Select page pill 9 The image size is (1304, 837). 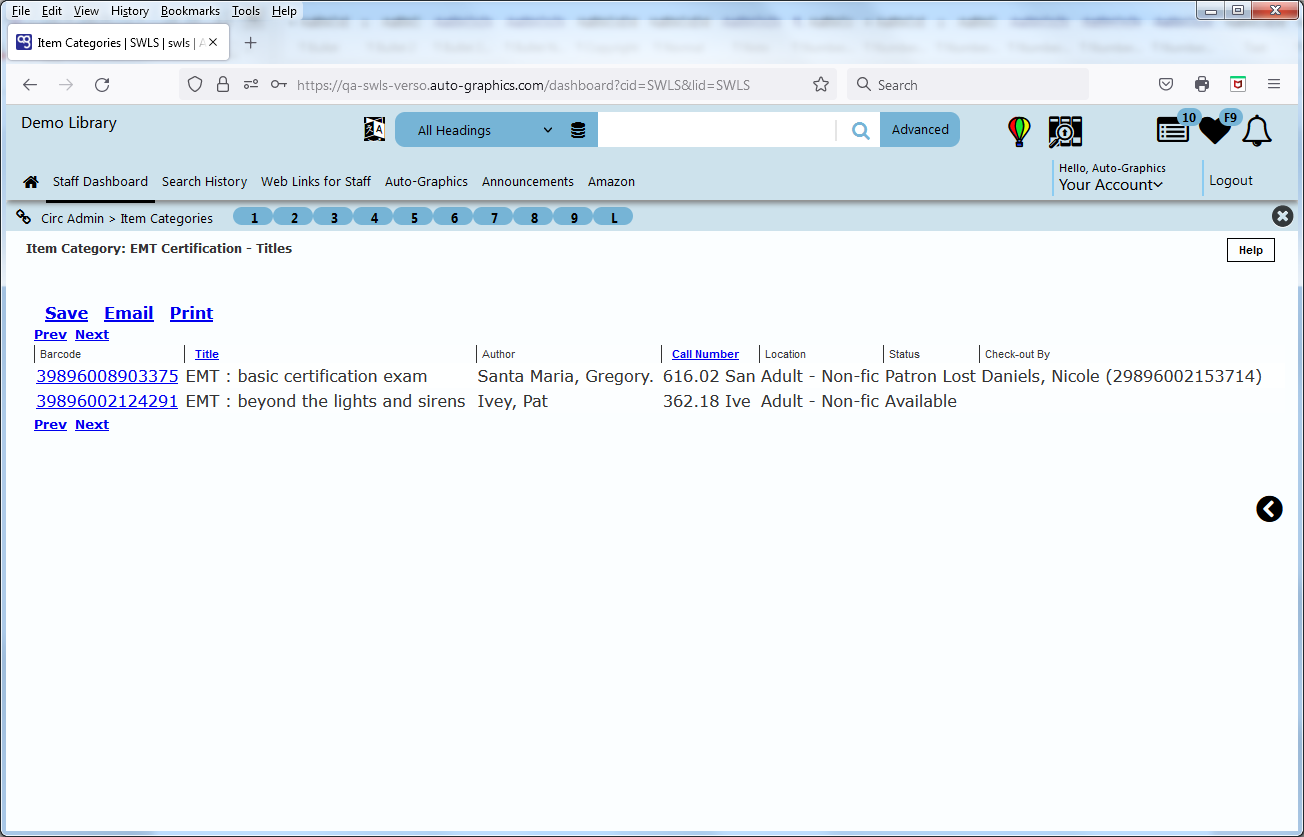click(x=574, y=217)
